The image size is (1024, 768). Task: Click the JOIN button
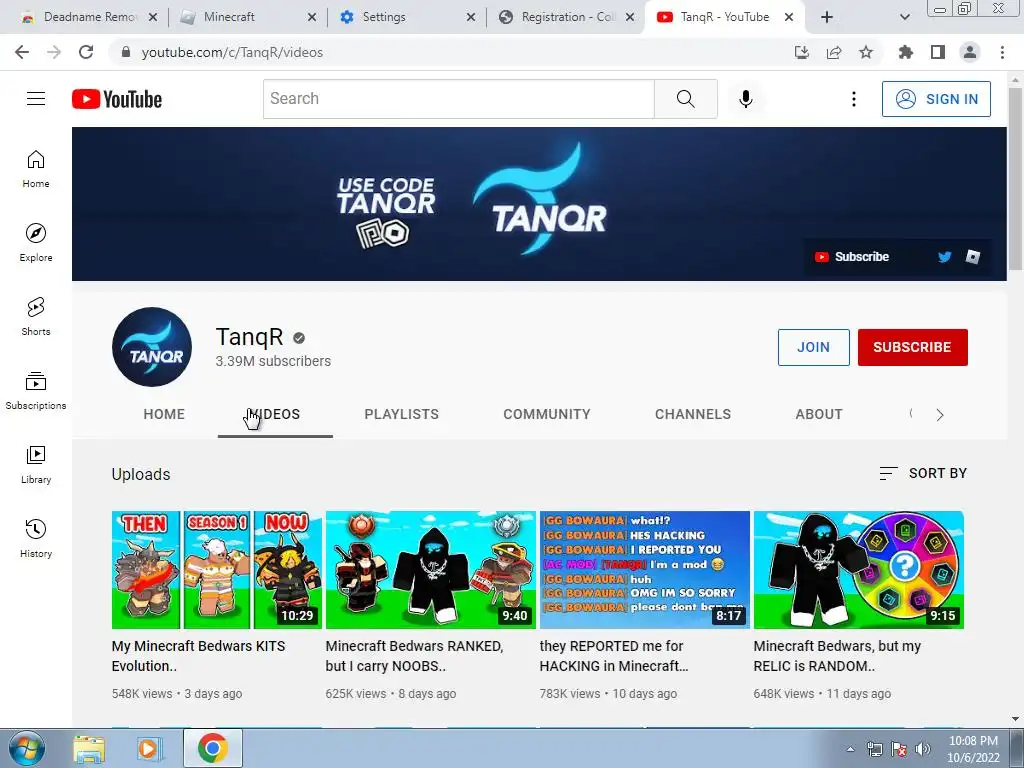click(x=814, y=347)
